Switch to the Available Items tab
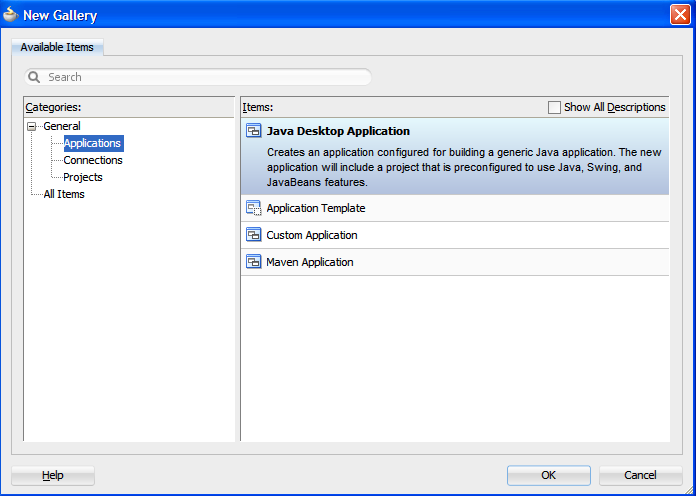Screen dimensions: 696x496 pyautogui.click(x=57, y=47)
